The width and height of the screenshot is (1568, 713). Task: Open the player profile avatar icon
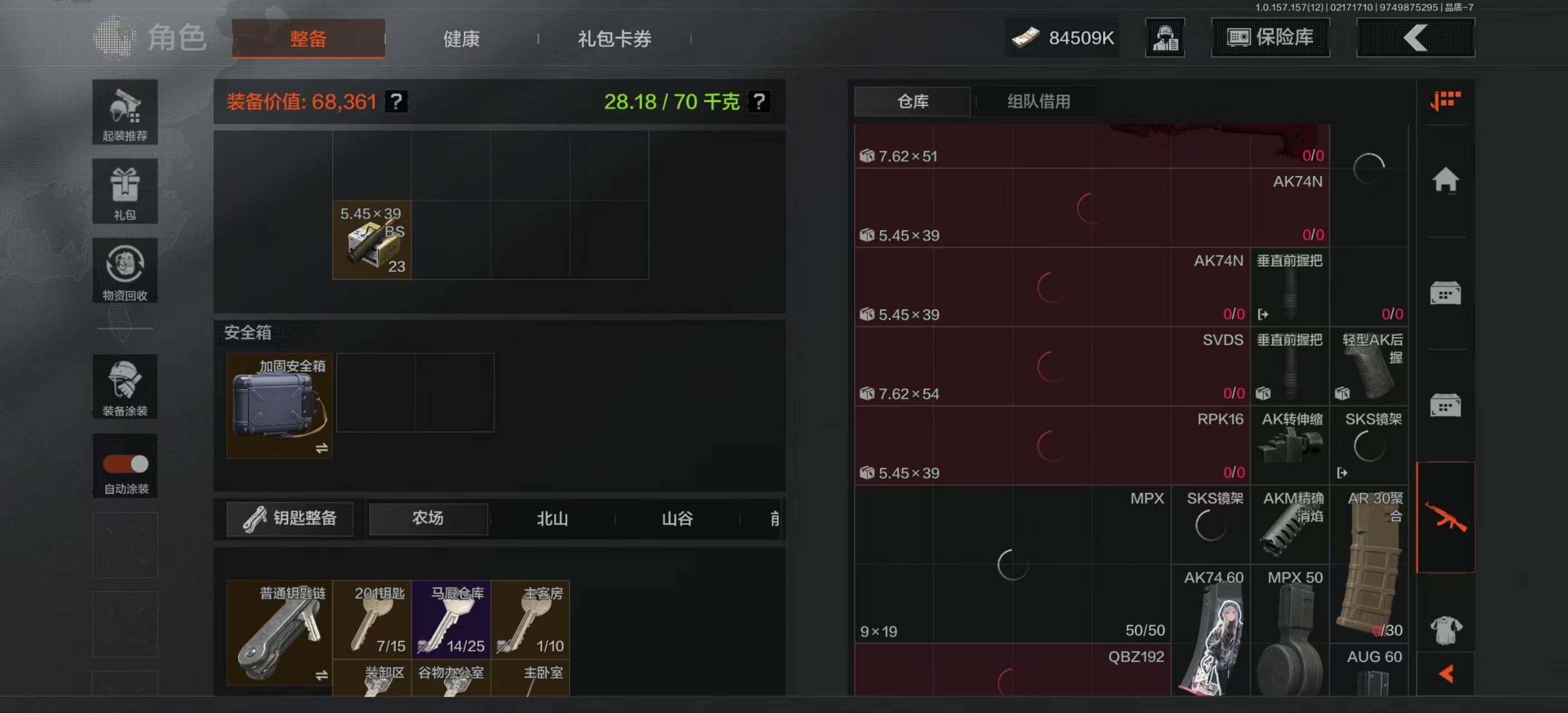(x=1165, y=38)
